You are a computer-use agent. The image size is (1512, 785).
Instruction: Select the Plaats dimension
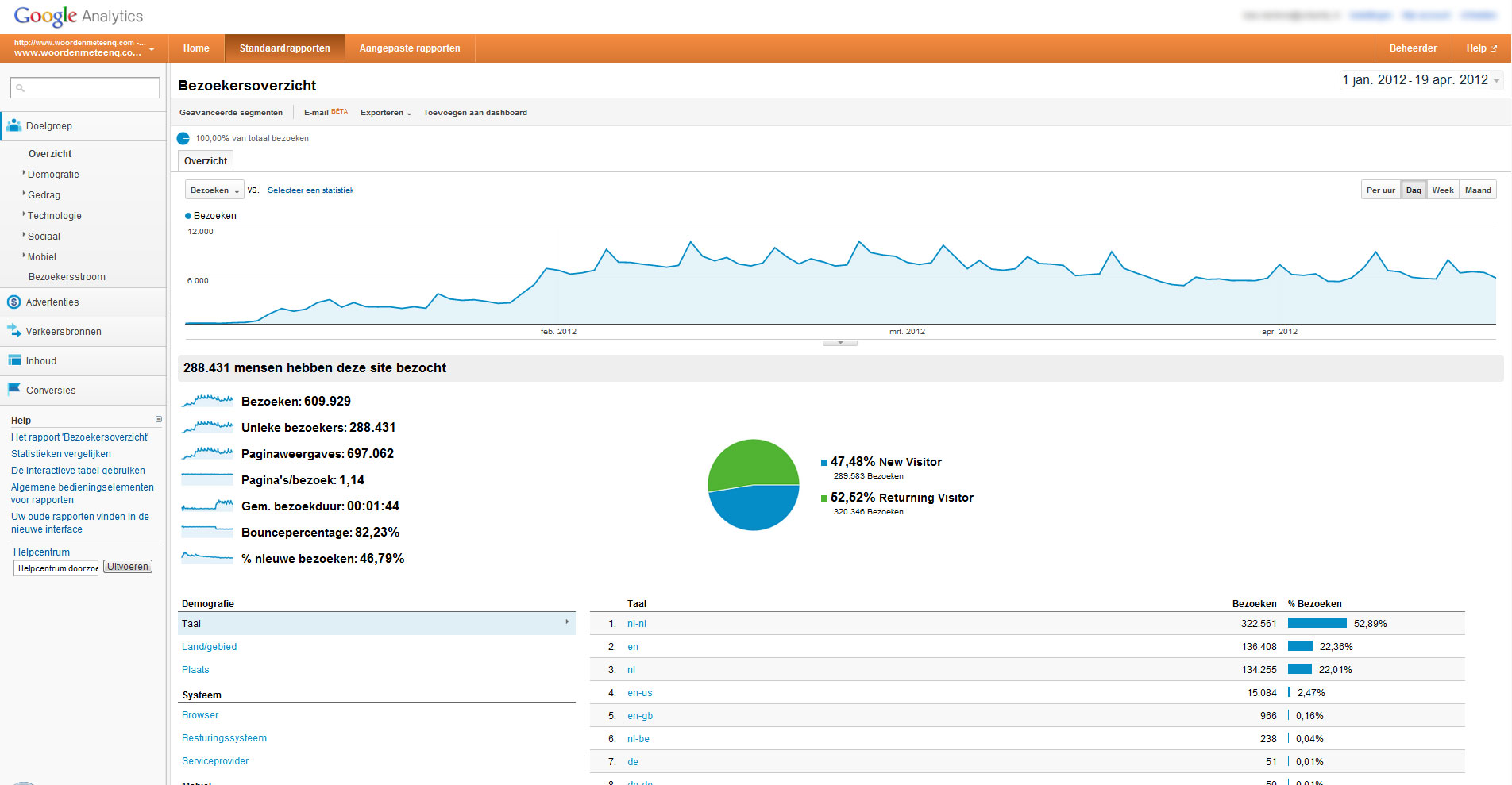click(195, 670)
